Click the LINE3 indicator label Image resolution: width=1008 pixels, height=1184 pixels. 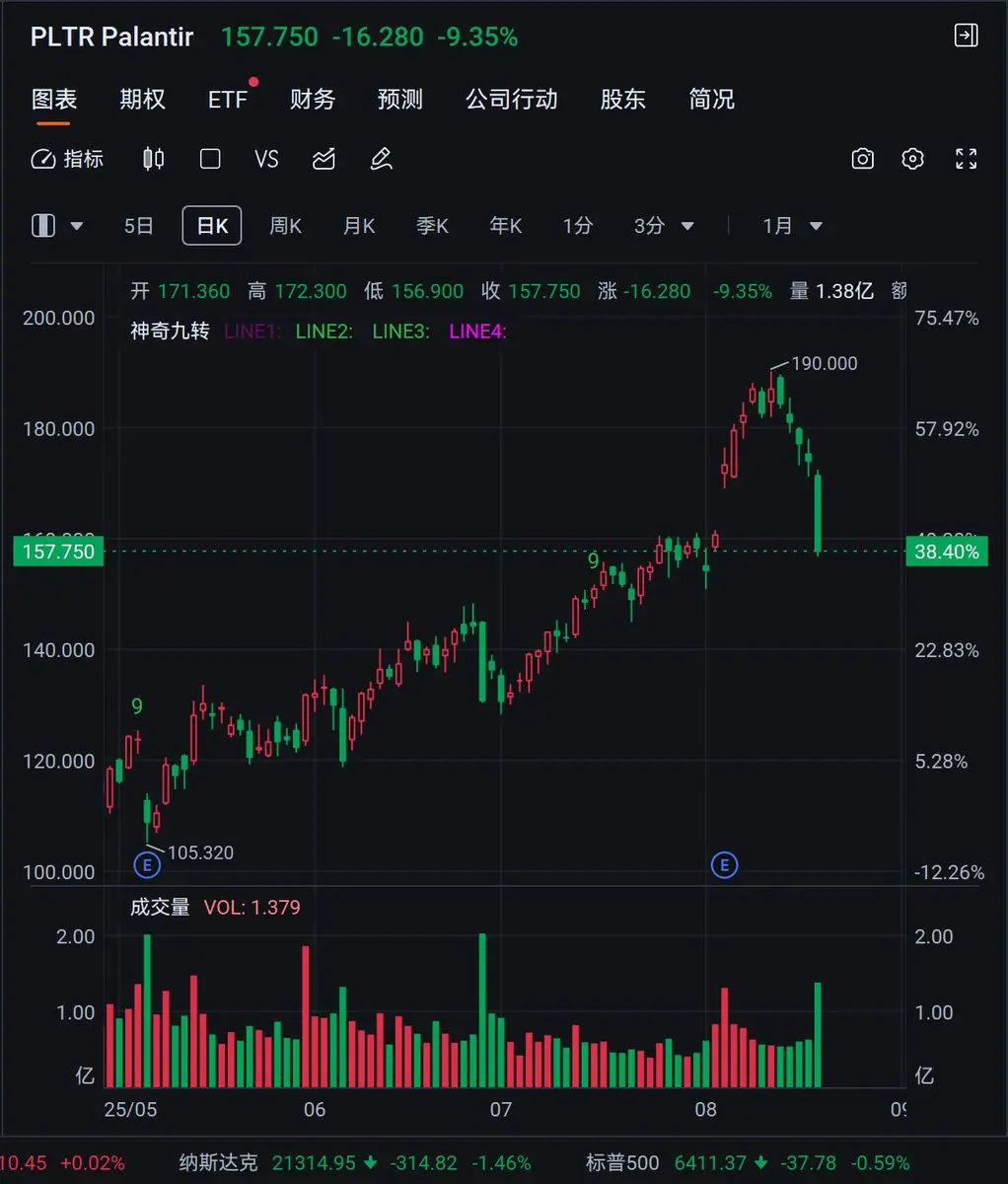tap(400, 332)
